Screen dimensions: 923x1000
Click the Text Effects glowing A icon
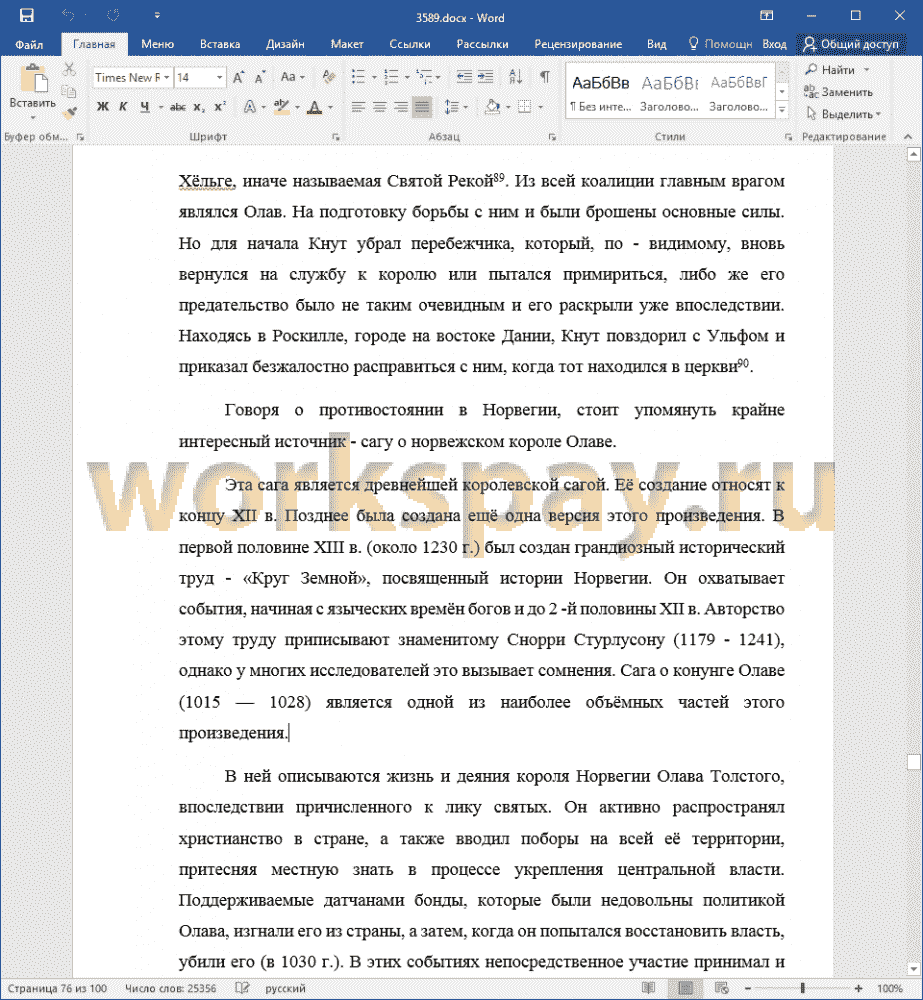click(249, 107)
